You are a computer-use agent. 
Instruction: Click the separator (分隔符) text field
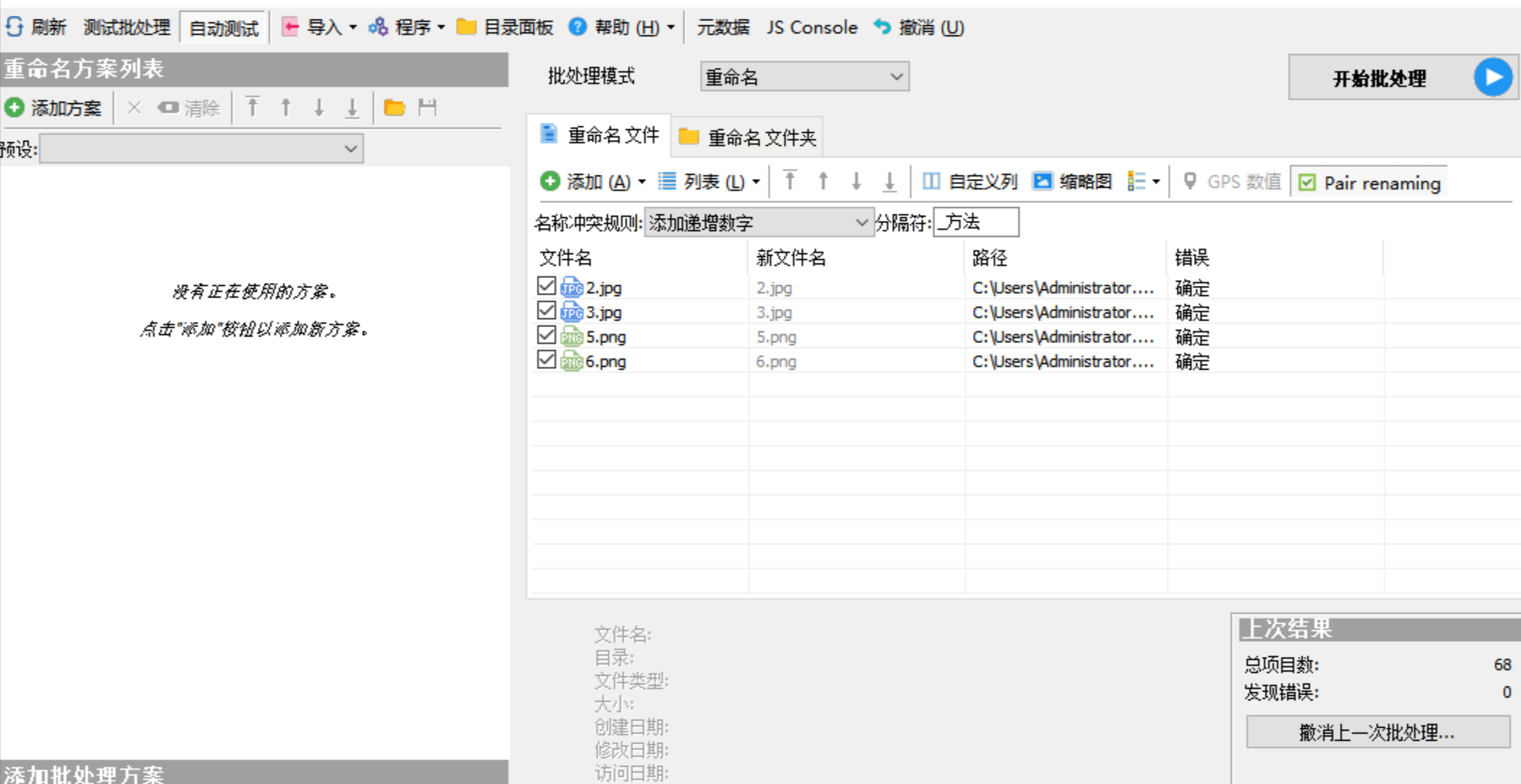point(976,222)
